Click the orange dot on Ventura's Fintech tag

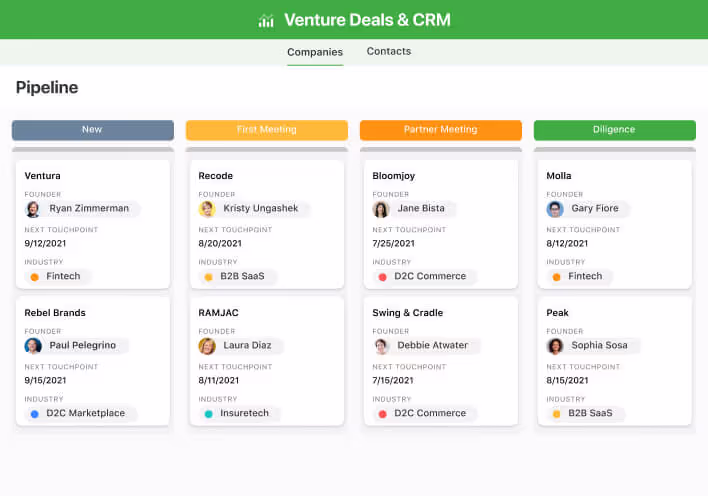pyautogui.click(x=35, y=277)
